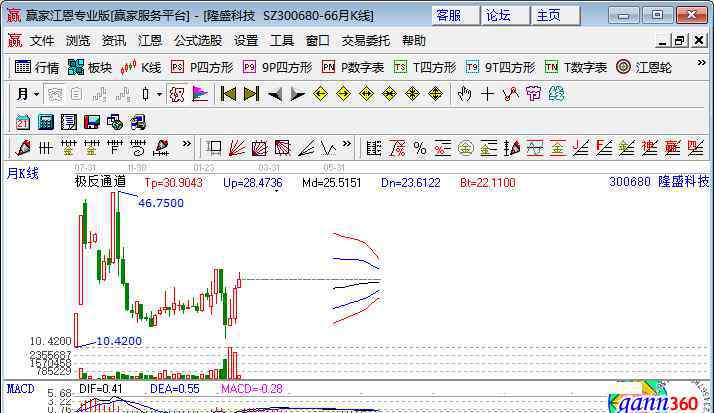This screenshot has height=413, width=714.
Task: Open the calendar date icon
Action: [22, 122]
